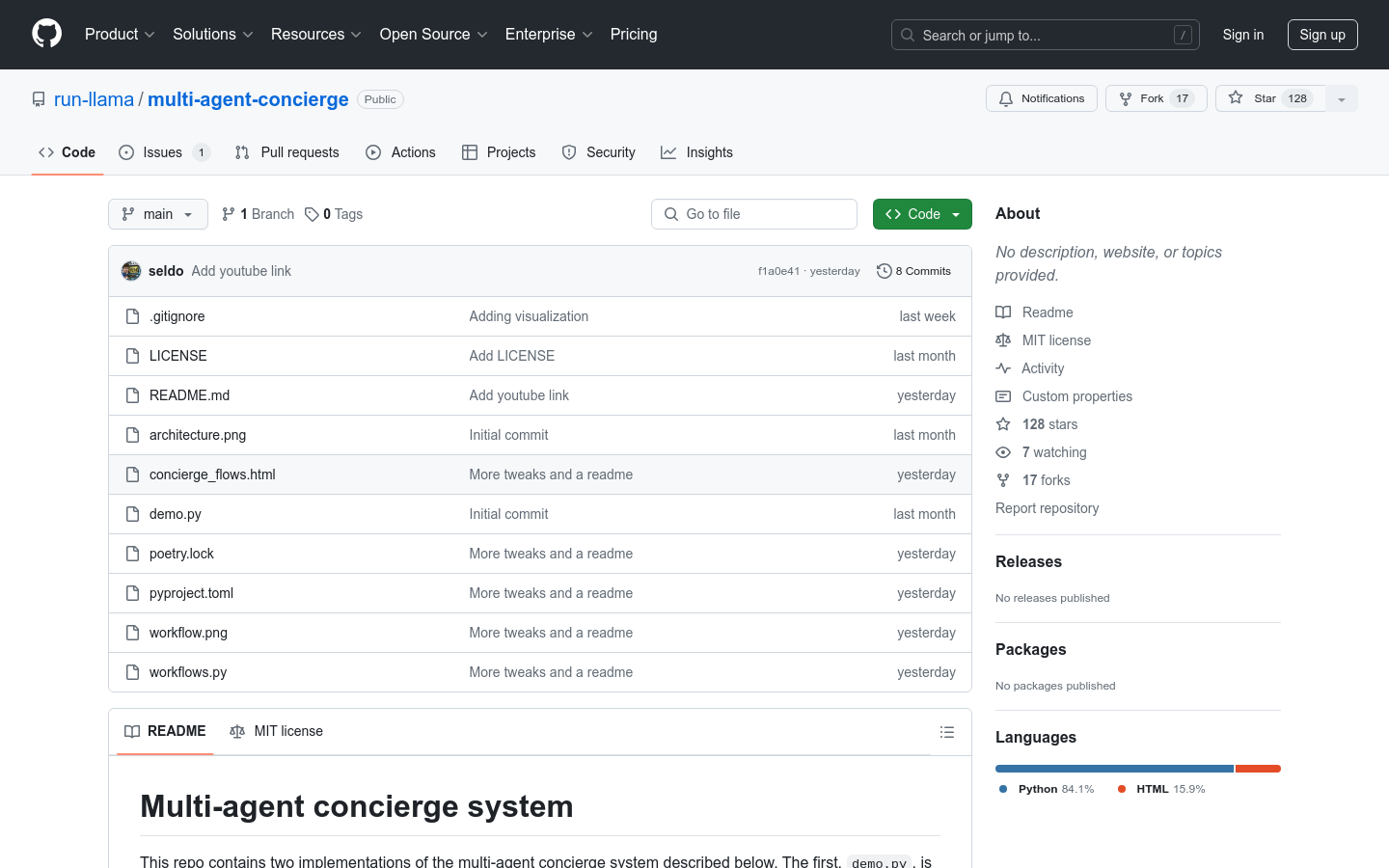Click the file icon next to demo.py
This screenshot has height=868, width=1389.
coord(133,514)
